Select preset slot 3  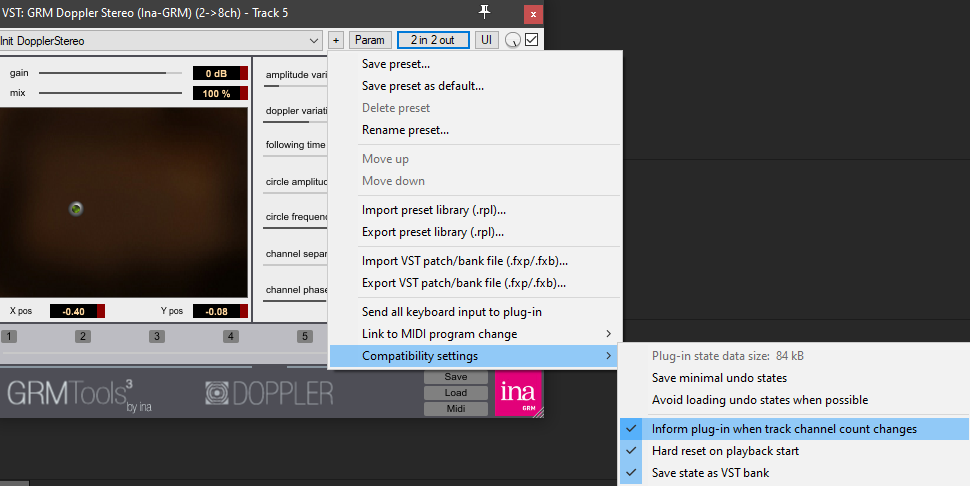pos(157,336)
